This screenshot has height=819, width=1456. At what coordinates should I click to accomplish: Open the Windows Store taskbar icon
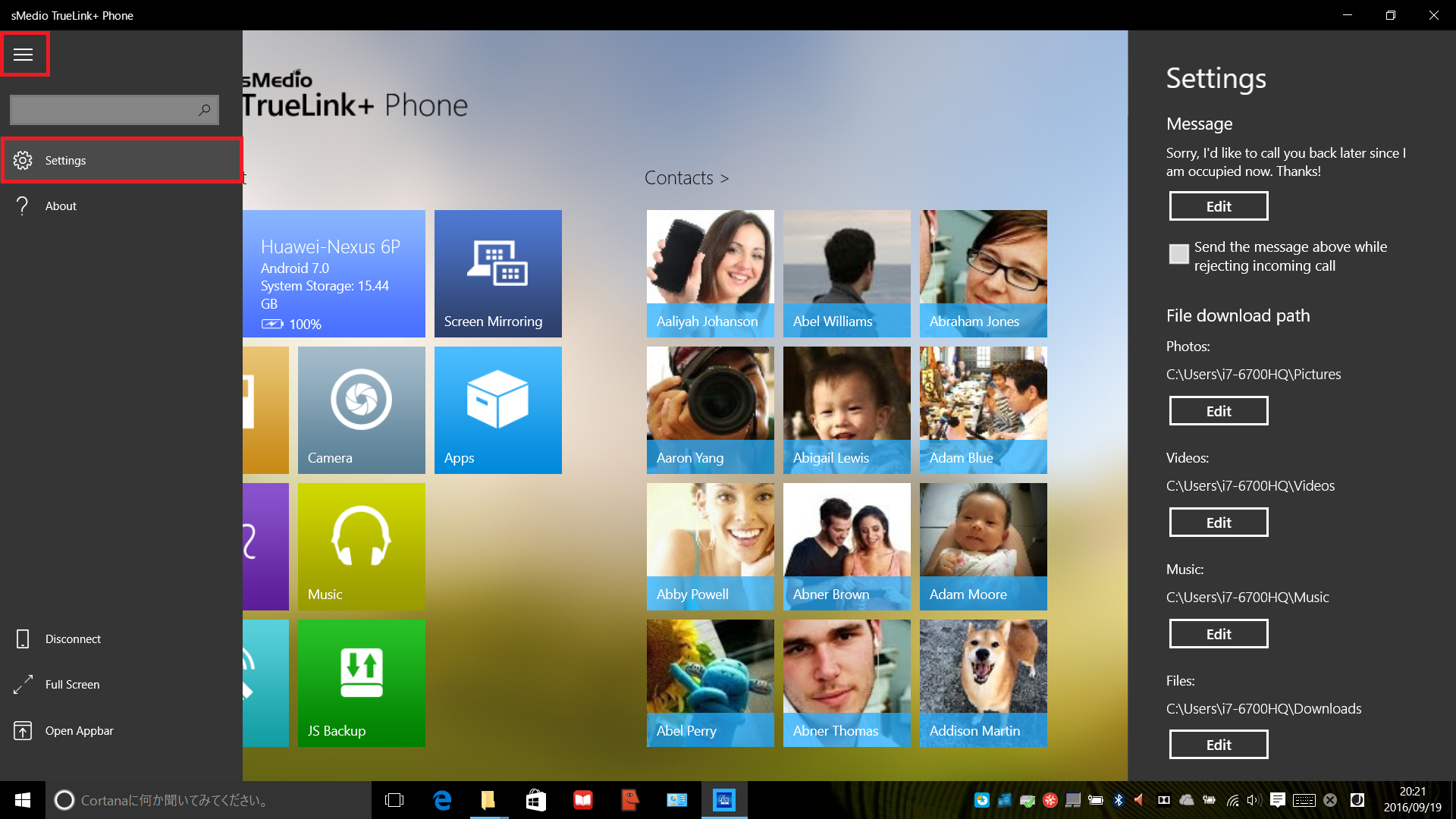click(536, 800)
